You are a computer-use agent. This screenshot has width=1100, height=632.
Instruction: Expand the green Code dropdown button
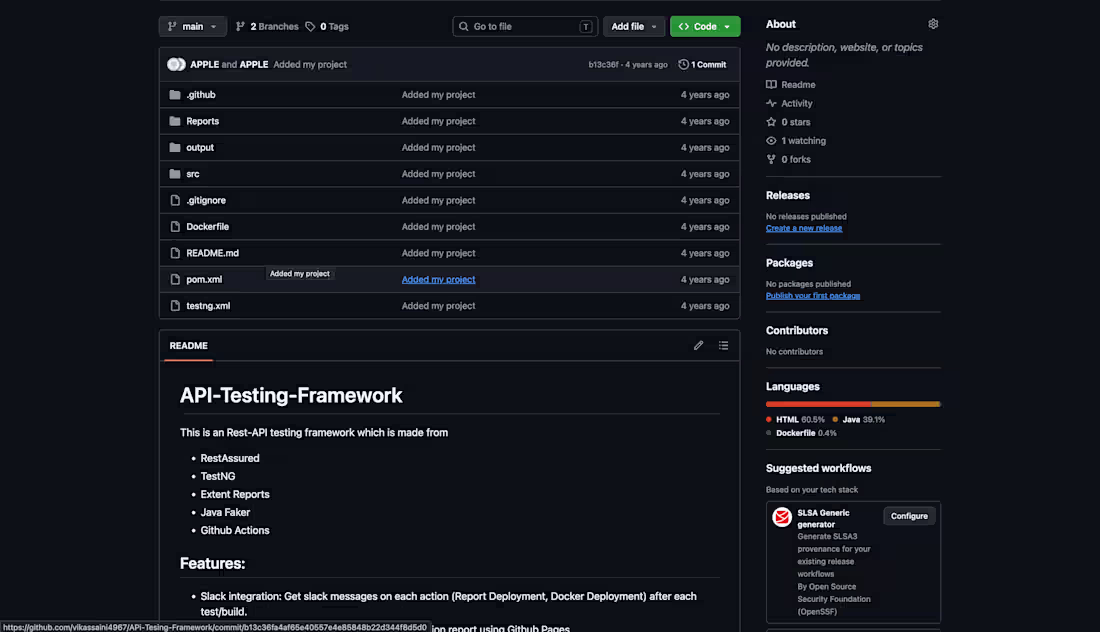(704, 27)
